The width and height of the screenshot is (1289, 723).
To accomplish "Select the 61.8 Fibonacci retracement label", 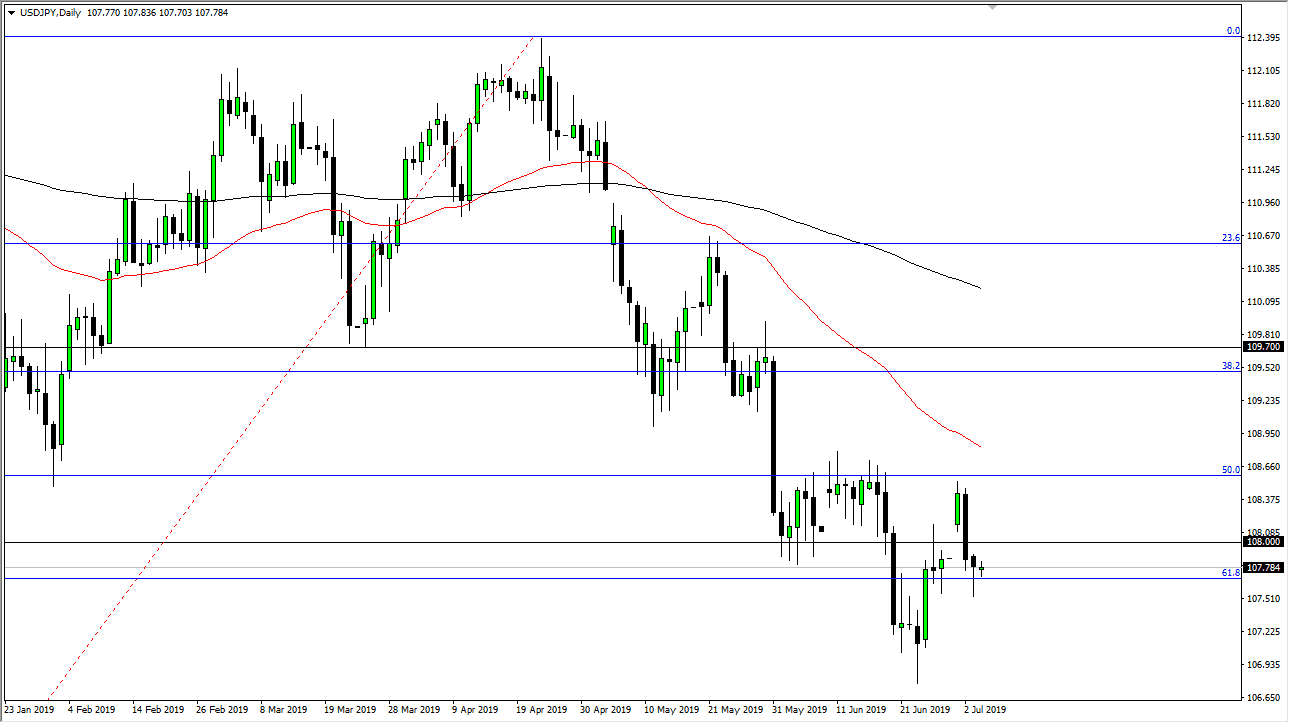I will click(1229, 573).
